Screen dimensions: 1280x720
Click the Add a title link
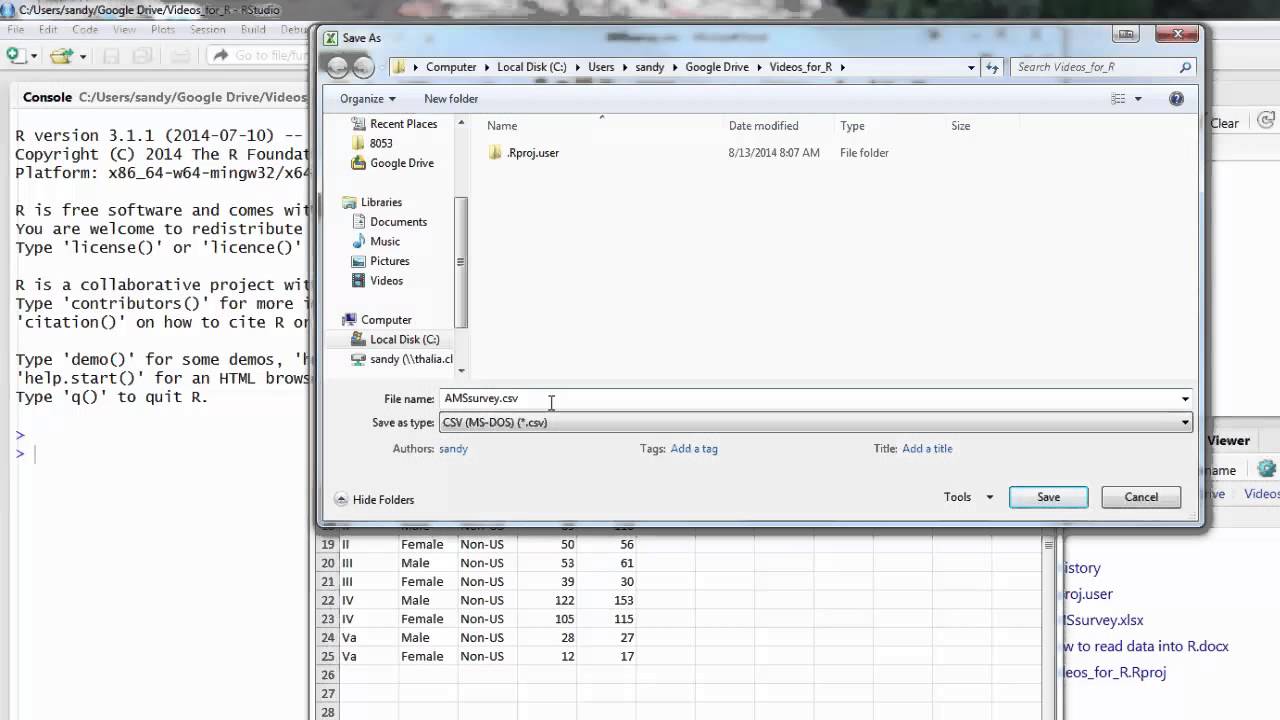click(927, 449)
